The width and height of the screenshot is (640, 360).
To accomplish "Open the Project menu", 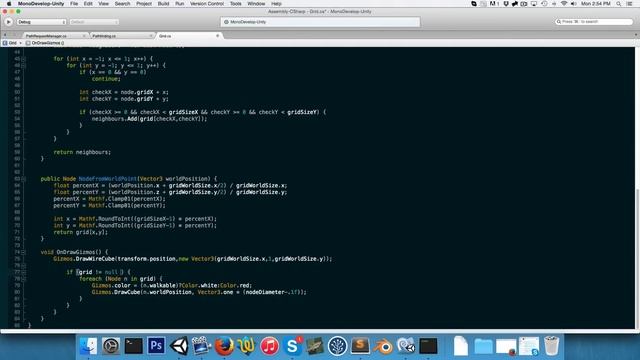I will (144, 4).
